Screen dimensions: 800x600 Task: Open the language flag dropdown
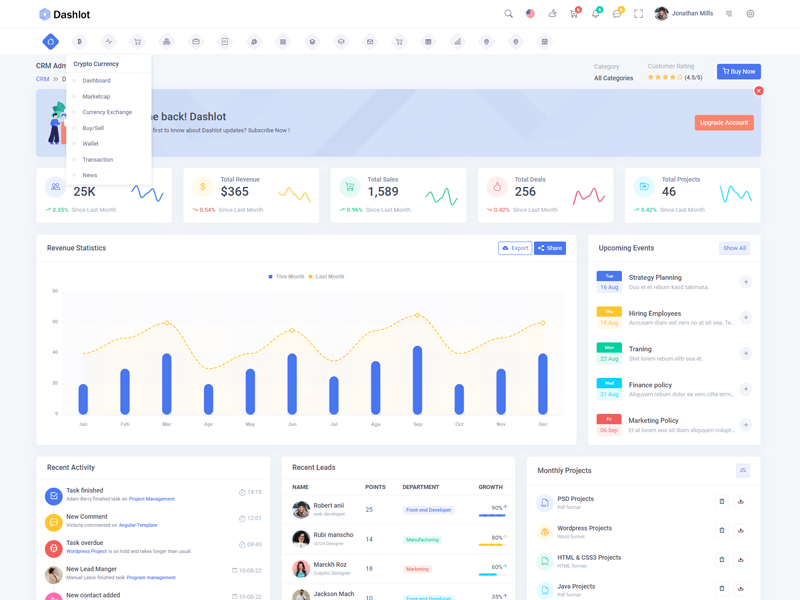point(530,14)
